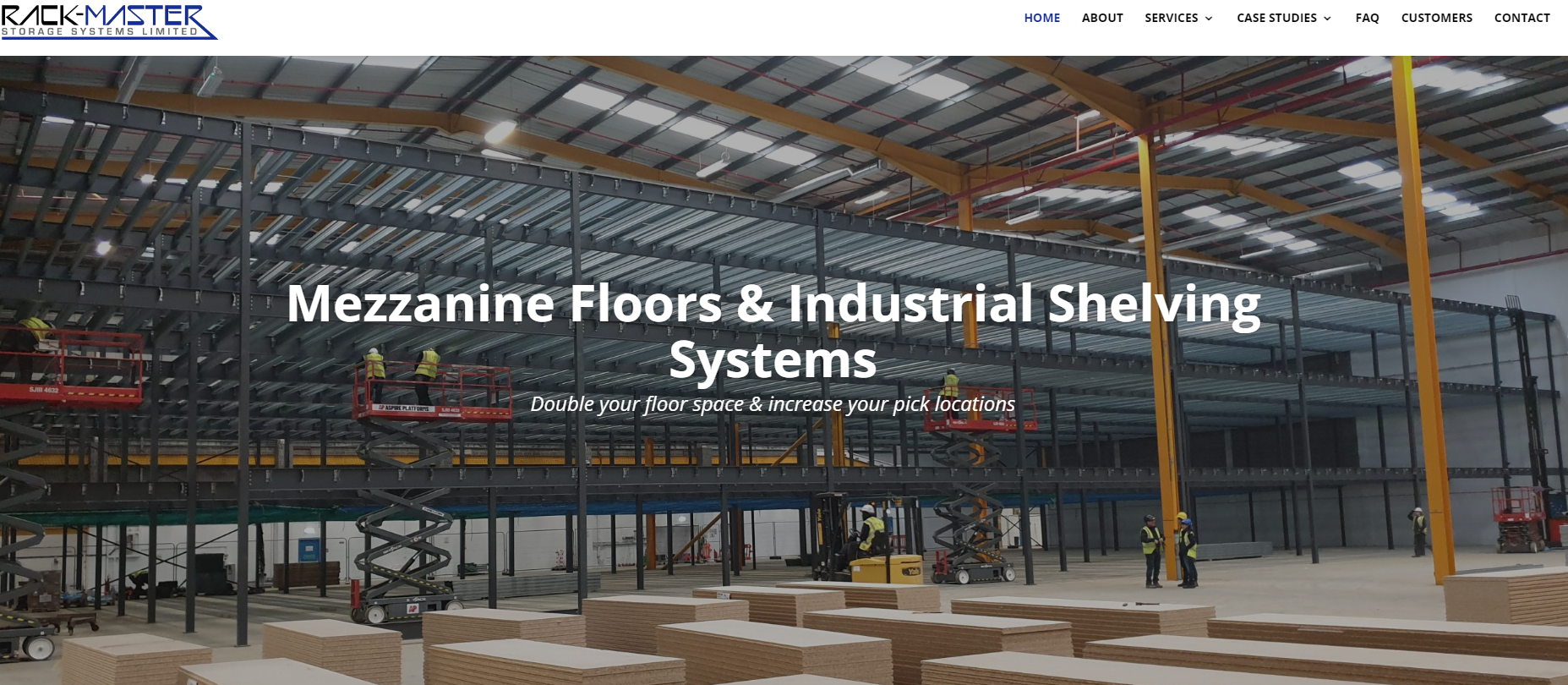Expand the Services dropdown chevron
The image size is (1568, 685).
pyautogui.click(x=1209, y=19)
